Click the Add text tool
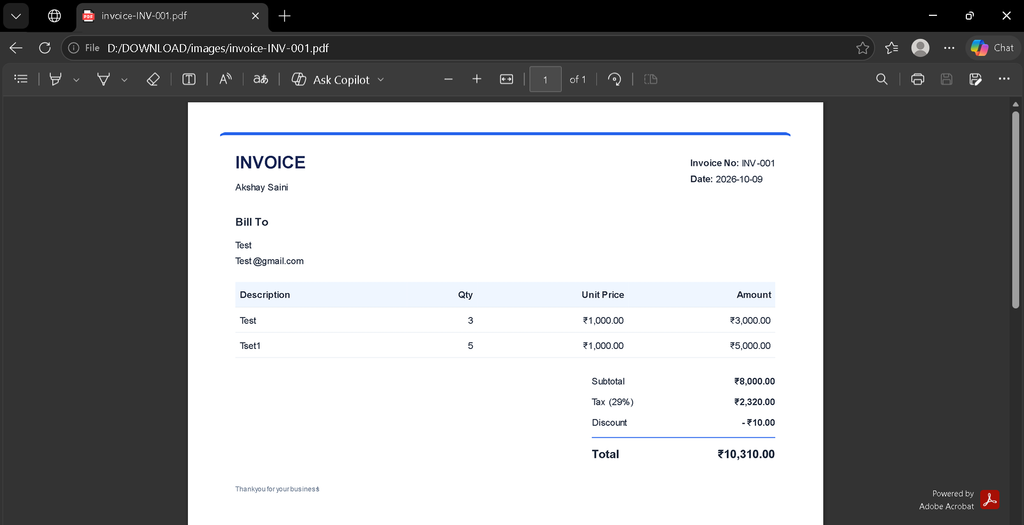This screenshot has width=1024, height=525. (x=189, y=79)
